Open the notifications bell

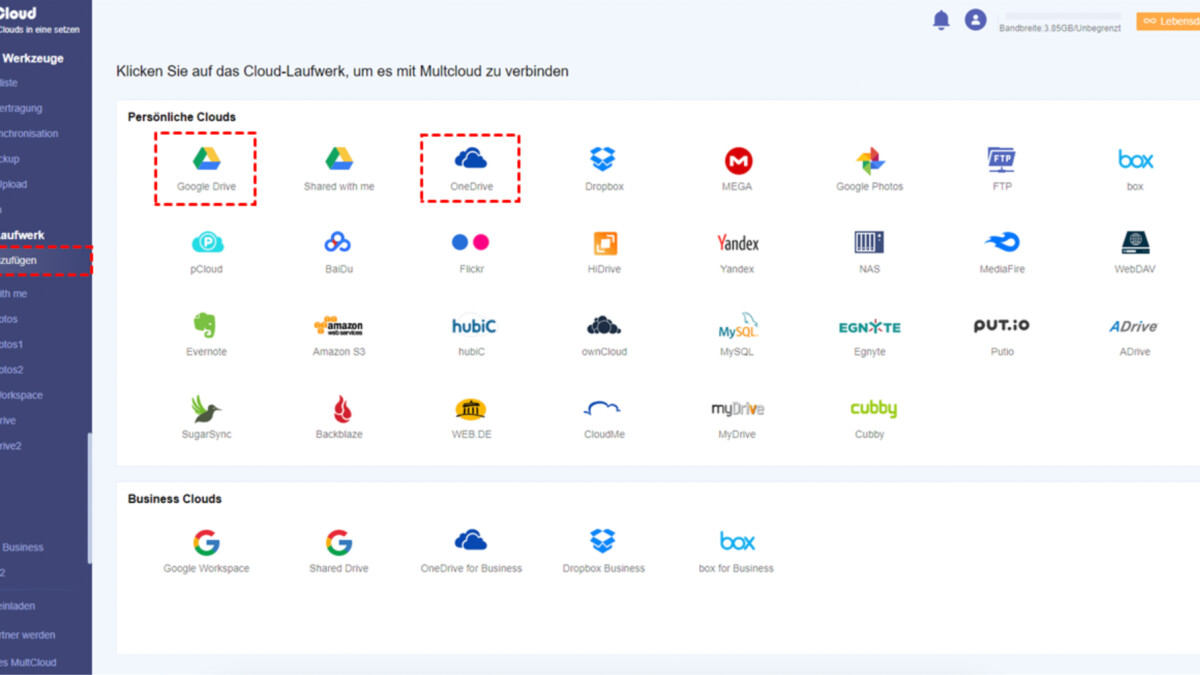tap(941, 20)
